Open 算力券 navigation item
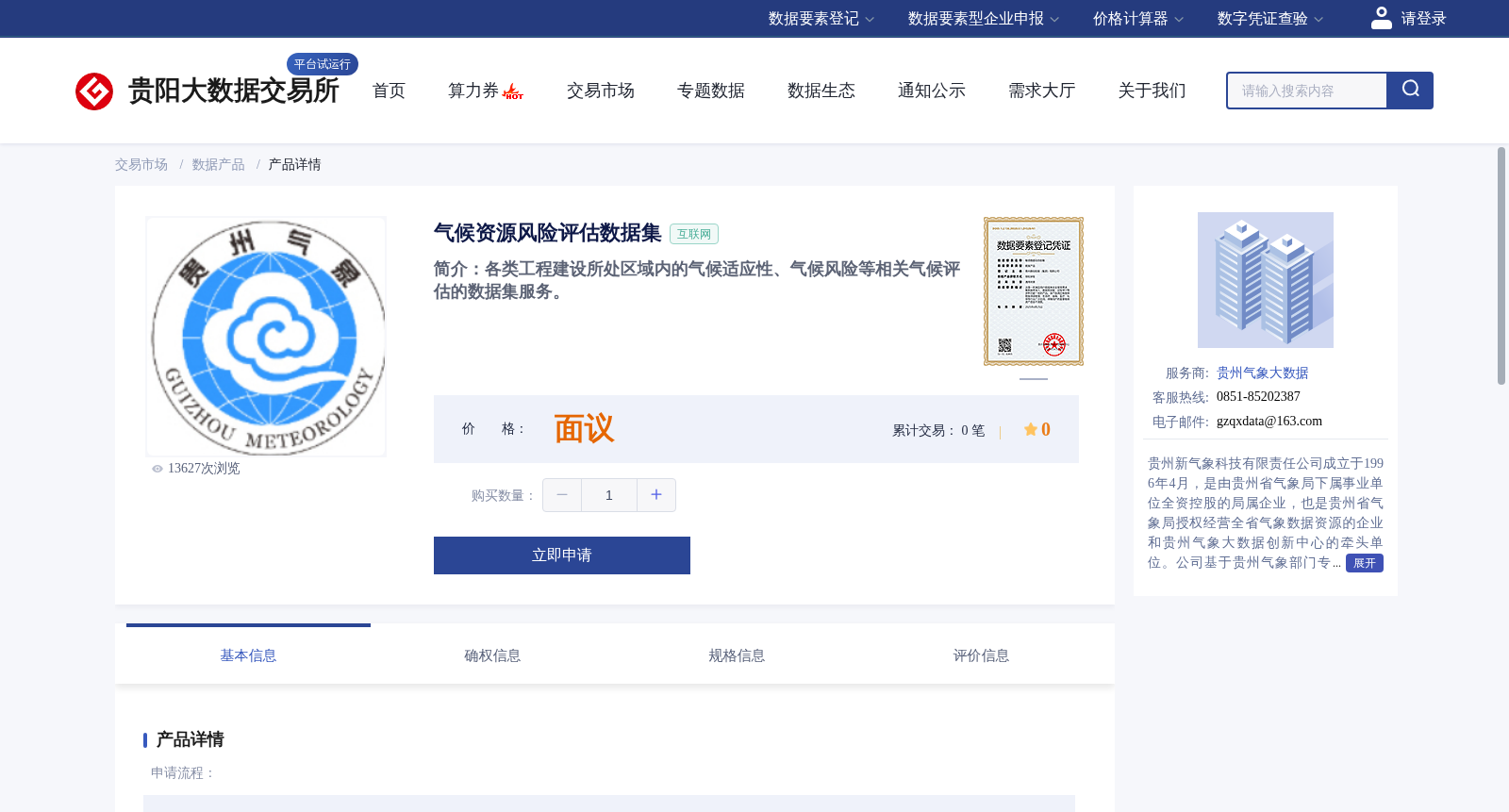Screen dimensions: 1509x812 (473, 91)
